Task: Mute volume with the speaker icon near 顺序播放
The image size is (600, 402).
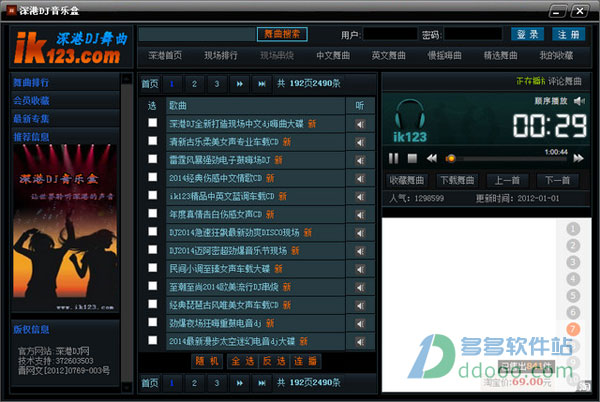Action: [x=579, y=101]
